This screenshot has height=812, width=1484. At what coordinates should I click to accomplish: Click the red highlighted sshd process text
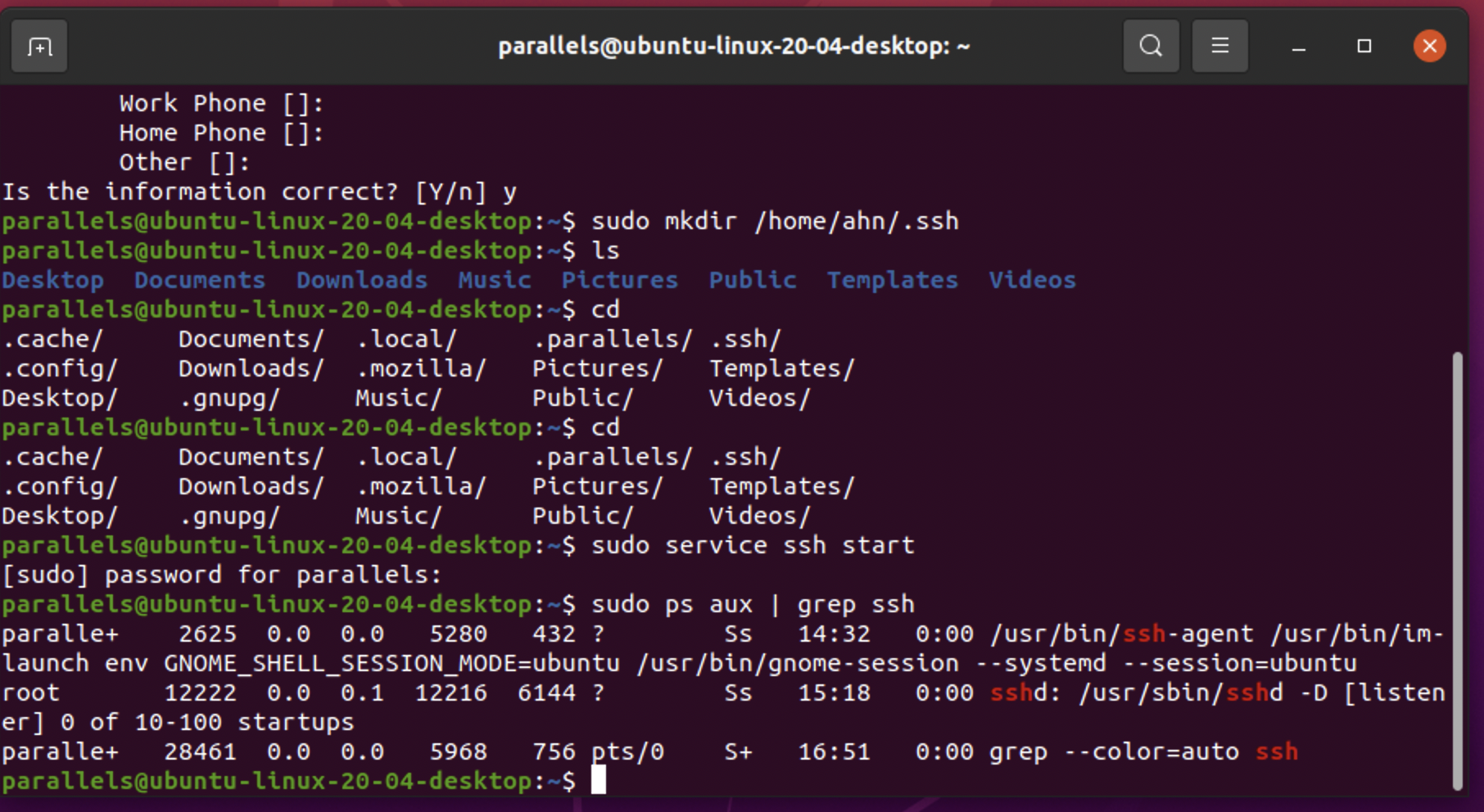pos(1019,692)
